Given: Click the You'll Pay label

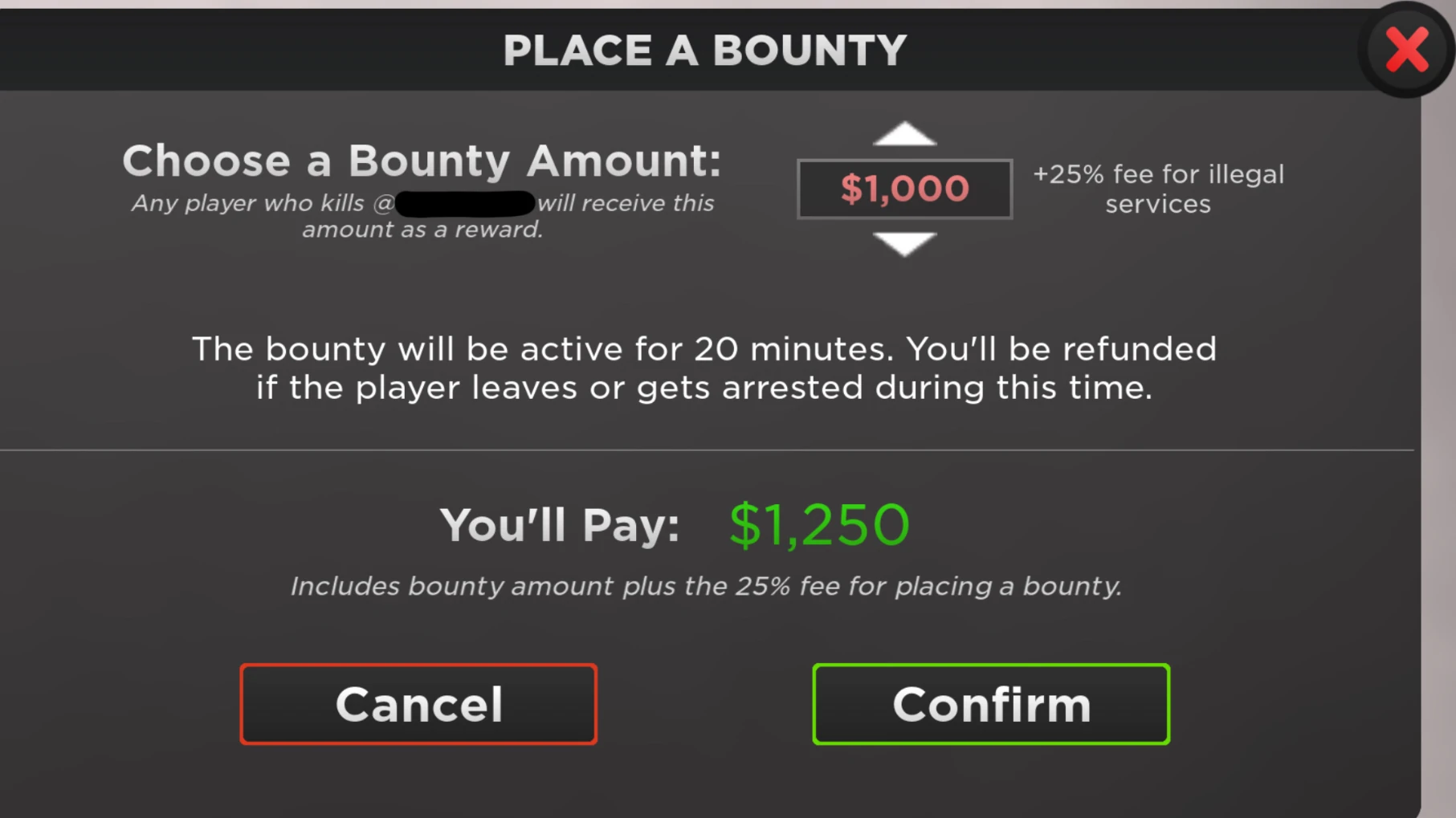Looking at the screenshot, I should [560, 526].
